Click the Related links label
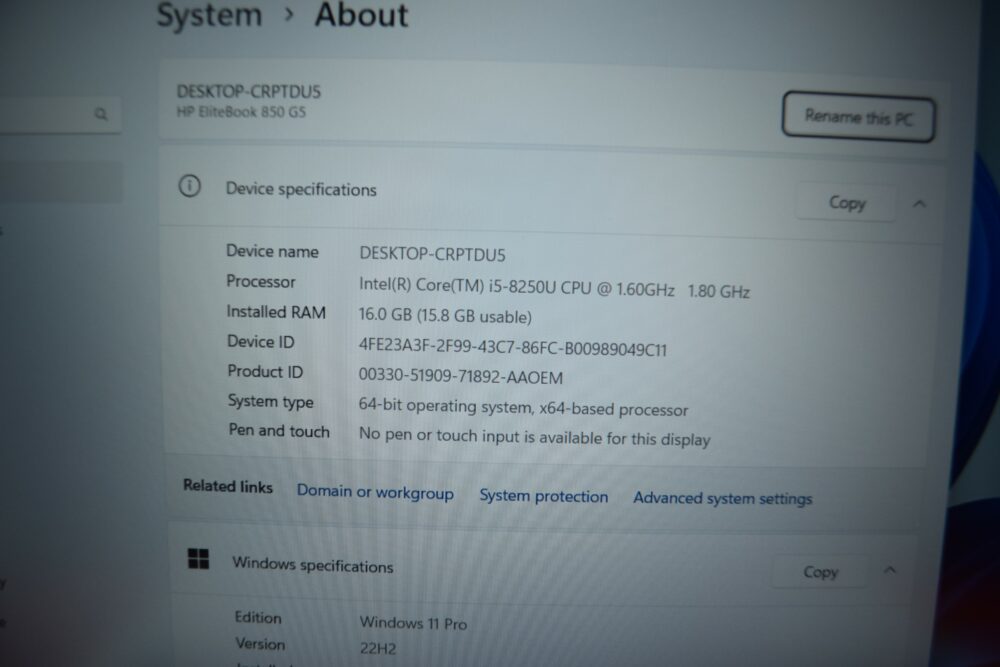1000x667 pixels. (x=228, y=486)
